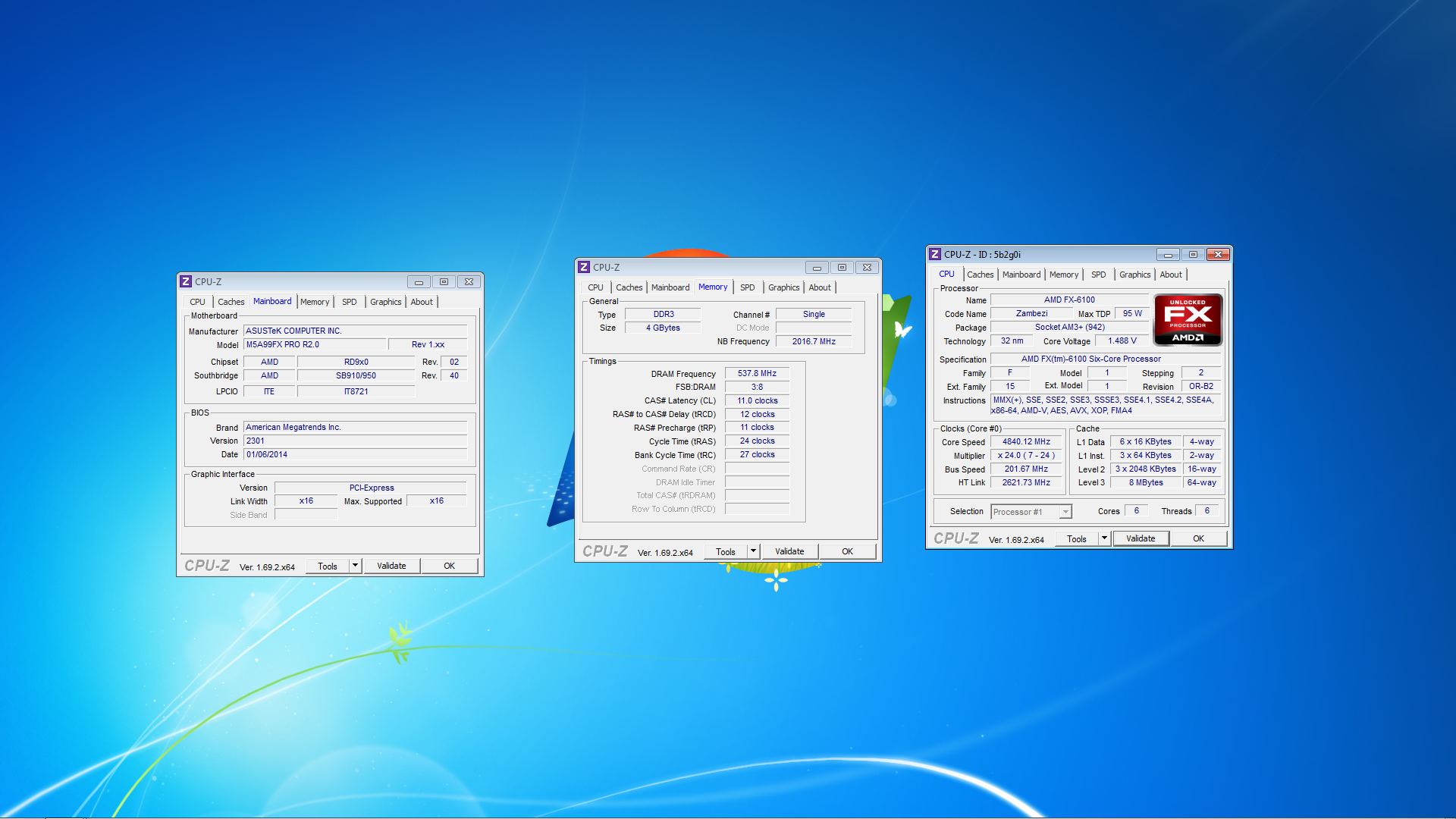The width and height of the screenshot is (1456, 819).
Task: Click Validate button in Memory window
Action: click(x=789, y=551)
